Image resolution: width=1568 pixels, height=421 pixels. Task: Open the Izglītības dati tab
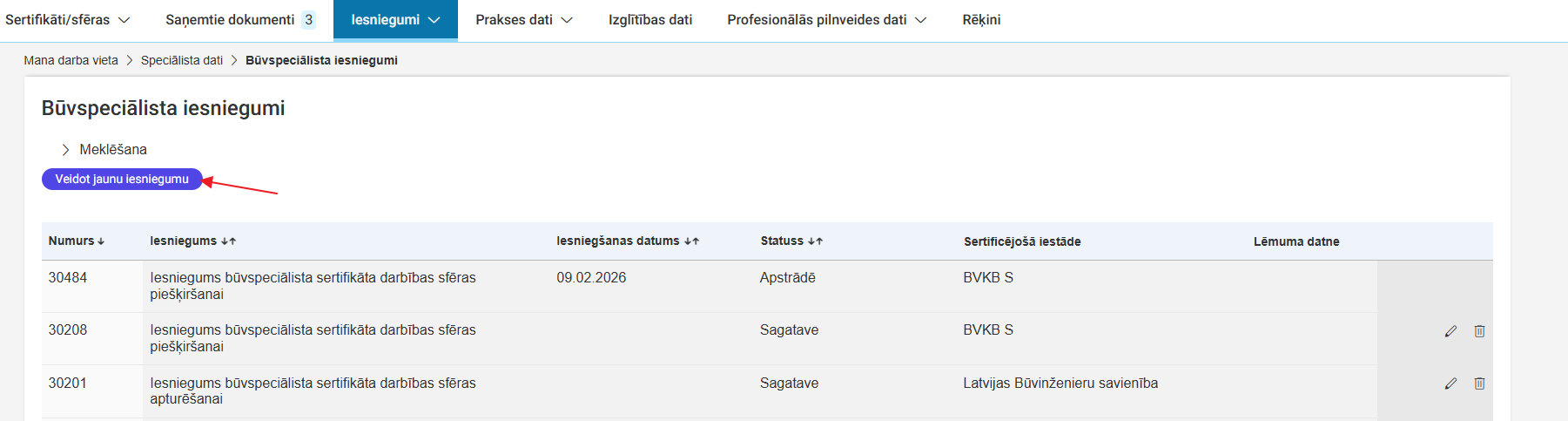[650, 20]
